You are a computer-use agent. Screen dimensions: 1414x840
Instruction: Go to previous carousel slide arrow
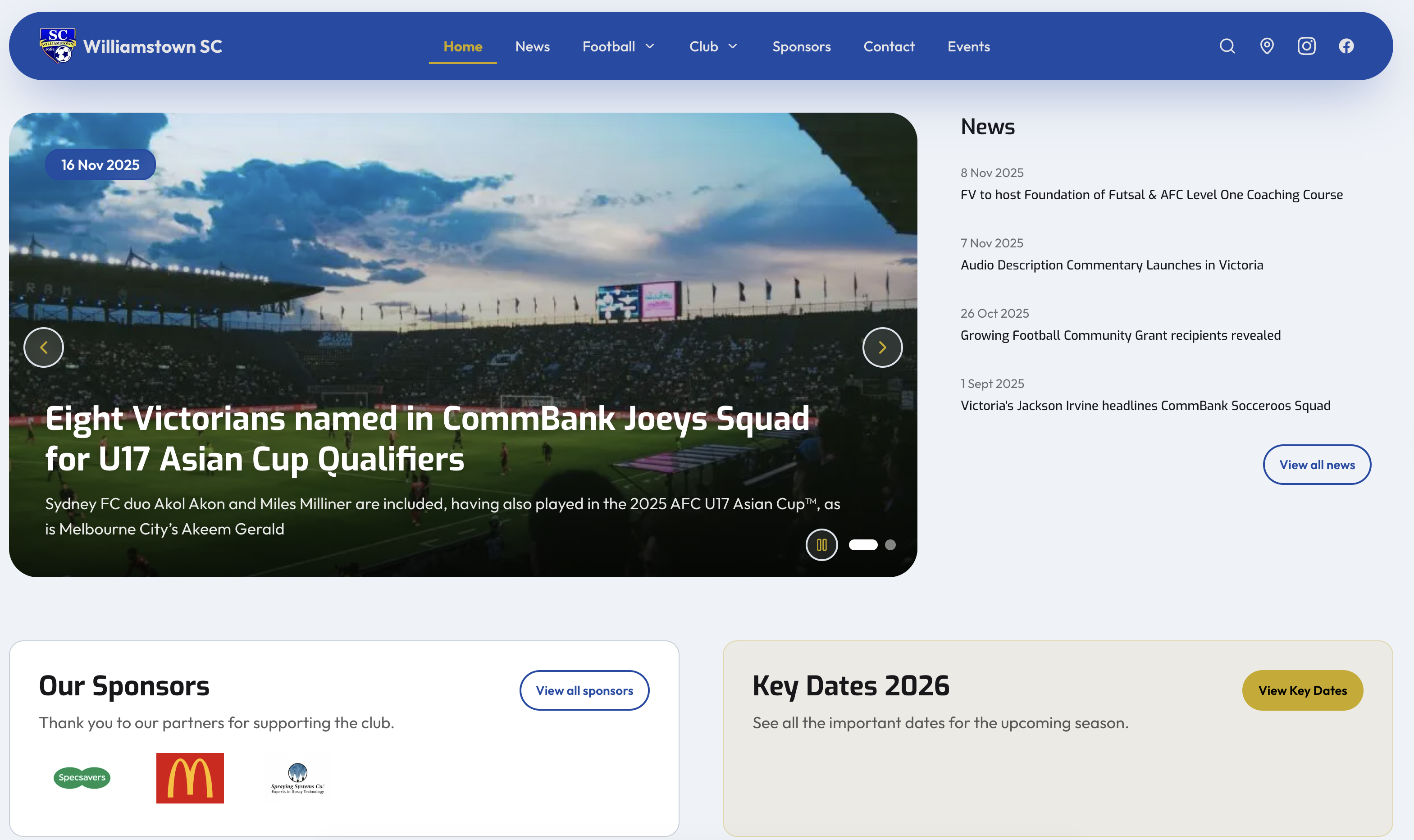[x=44, y=347]
